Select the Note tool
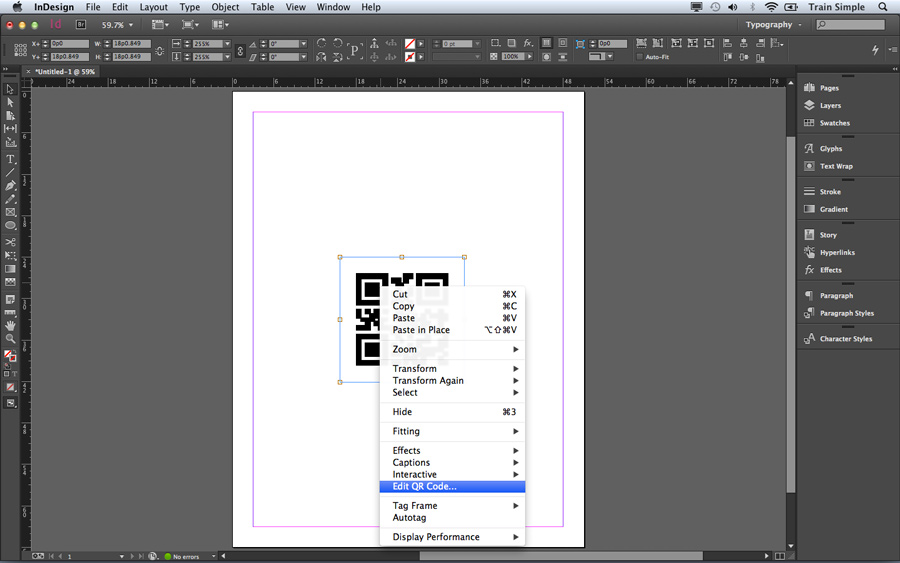900x563 pixels. 10,299
